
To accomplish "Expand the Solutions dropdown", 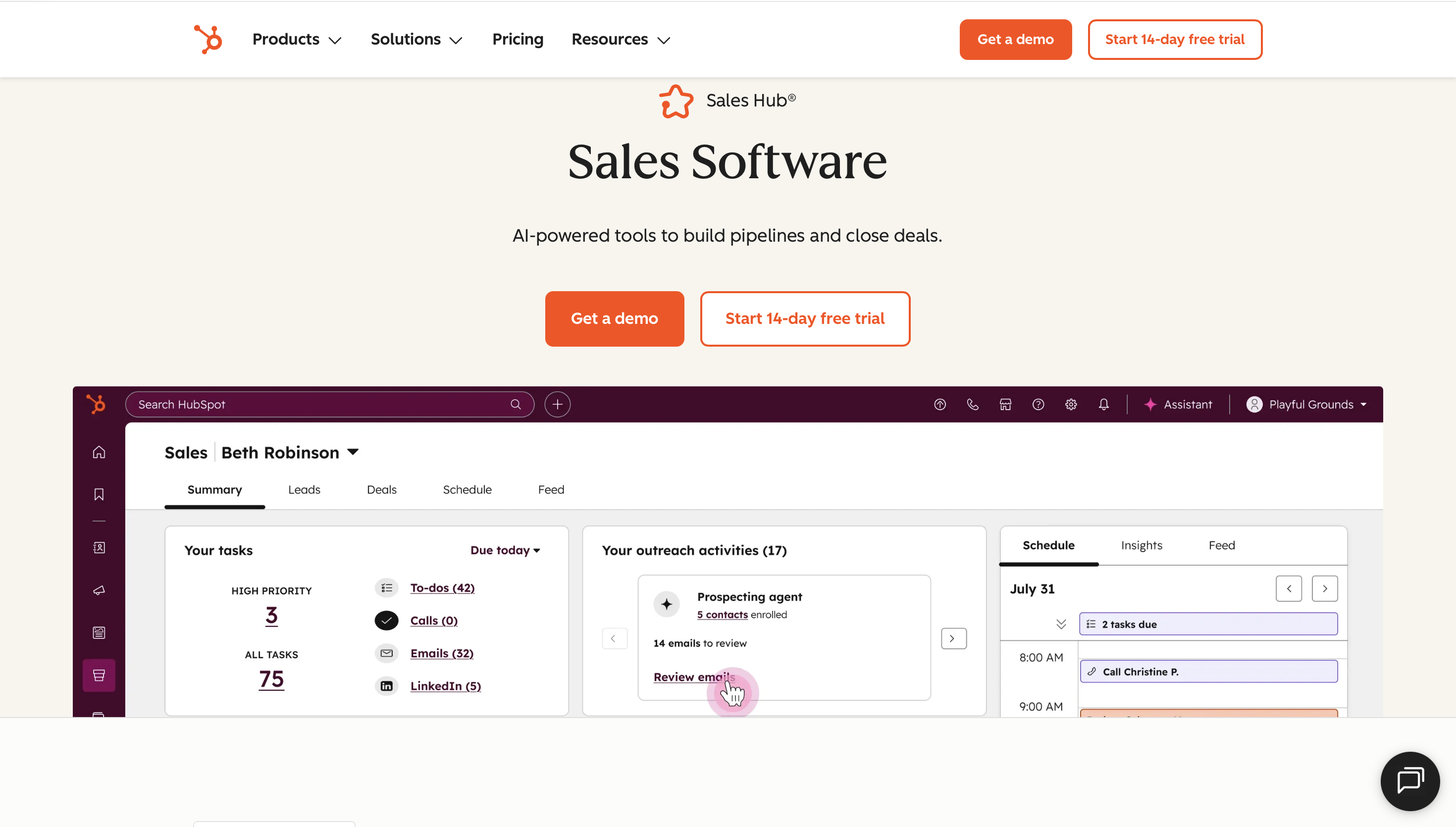I will click(x=416, y=39).
